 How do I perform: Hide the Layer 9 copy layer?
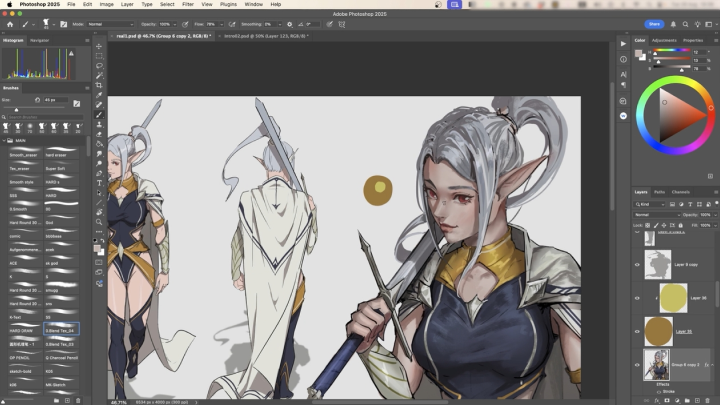coord(637,265)
